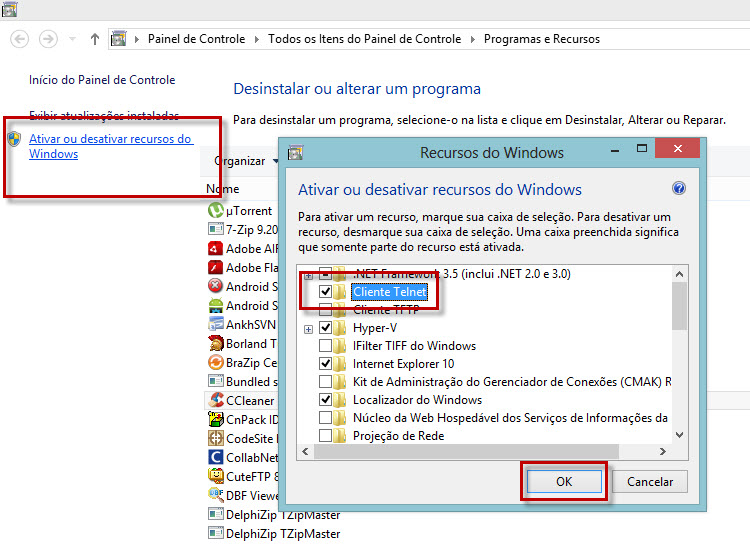Expand the Hyper-V tree node
Screen dimensions: 750x545
309,329
